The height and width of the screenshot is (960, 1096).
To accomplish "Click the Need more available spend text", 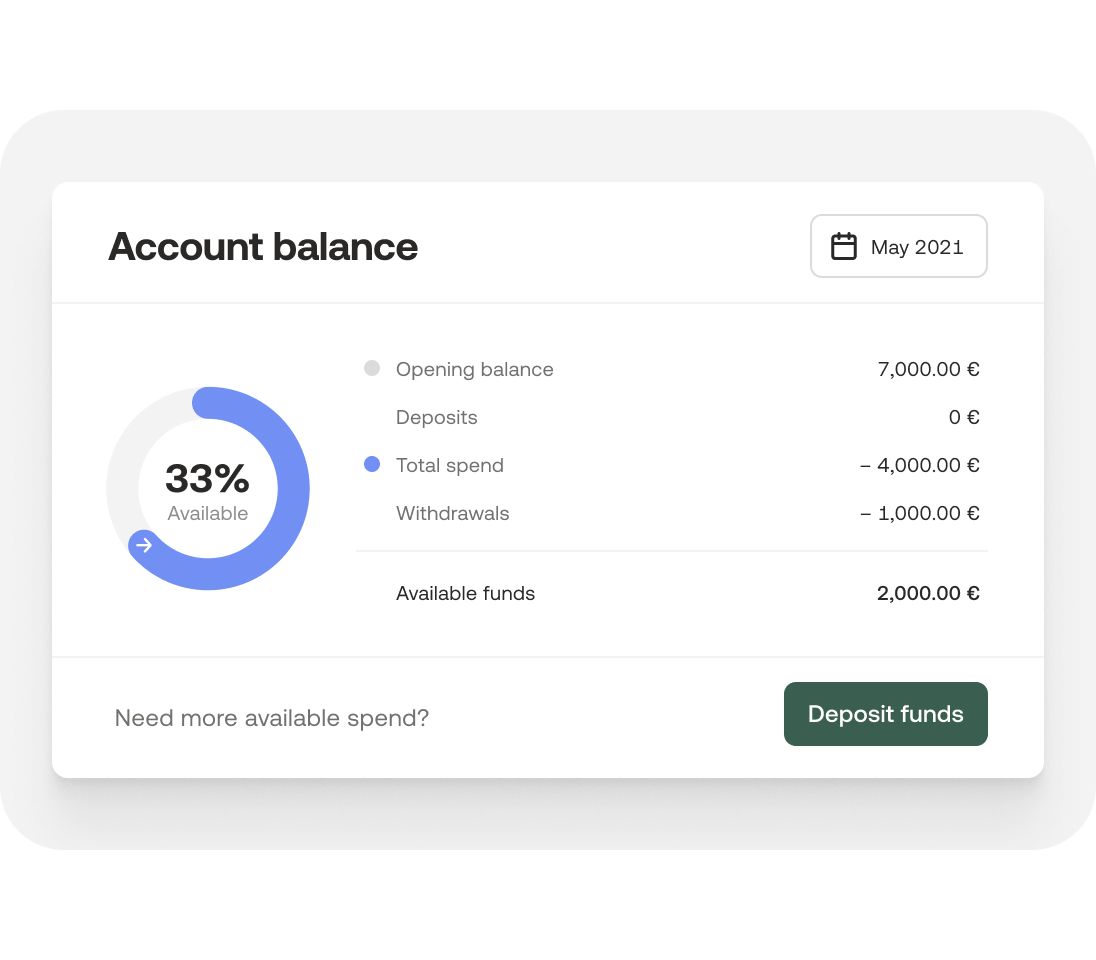I will click(x=271, y=717).
